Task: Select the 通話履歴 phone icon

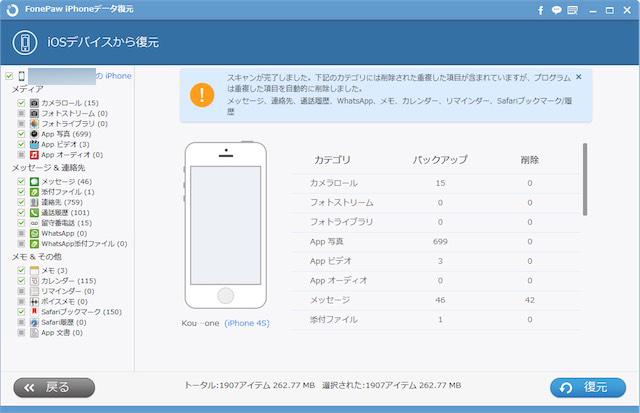Action: click(x=34, y=213)
